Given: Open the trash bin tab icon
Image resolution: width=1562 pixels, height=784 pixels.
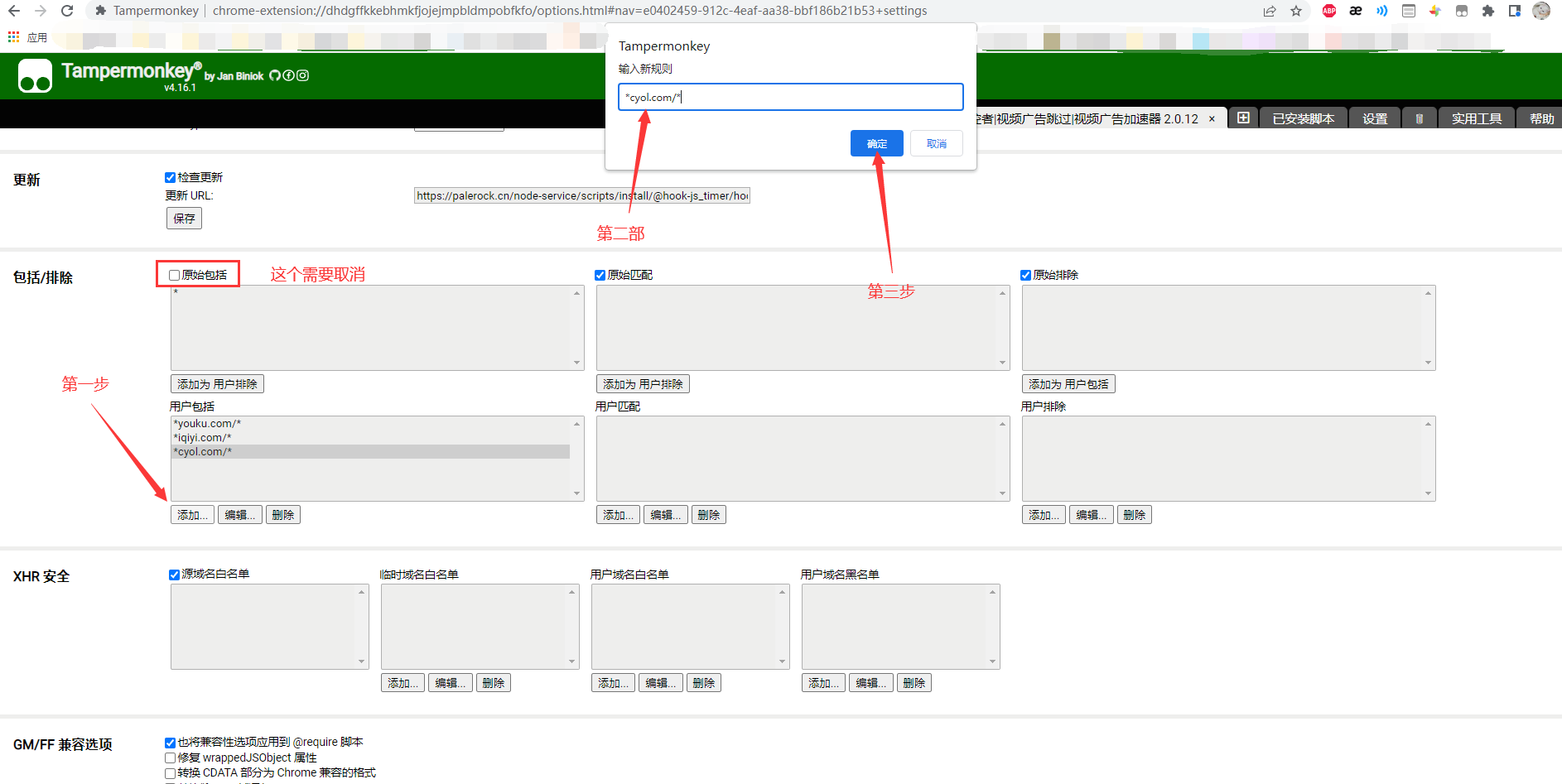Looking at the screenshot, I should pyautogui.click(x=1419, y=118).
